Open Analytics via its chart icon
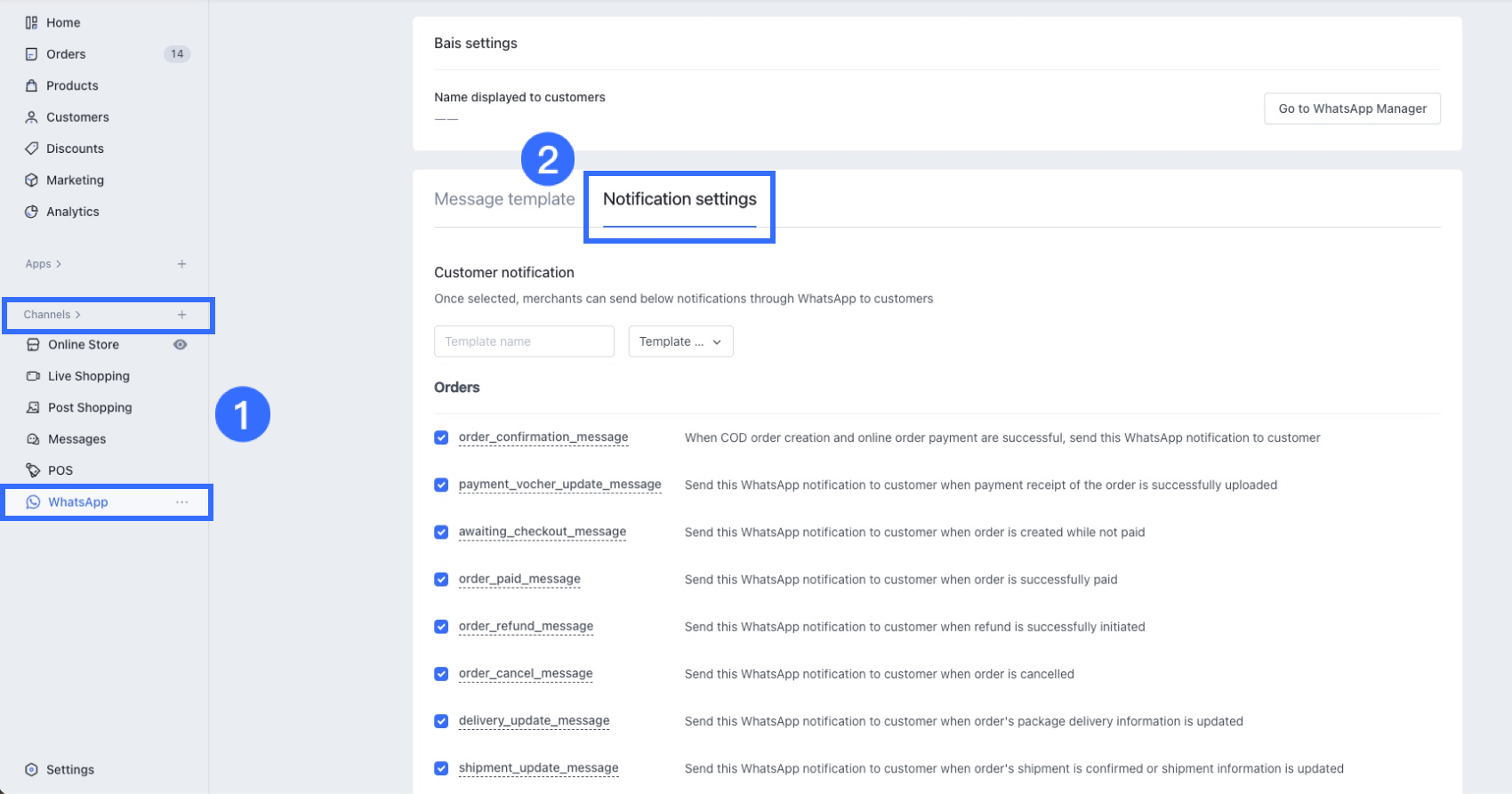This screenshot has width=1512, height=794. tap(31, 212)
